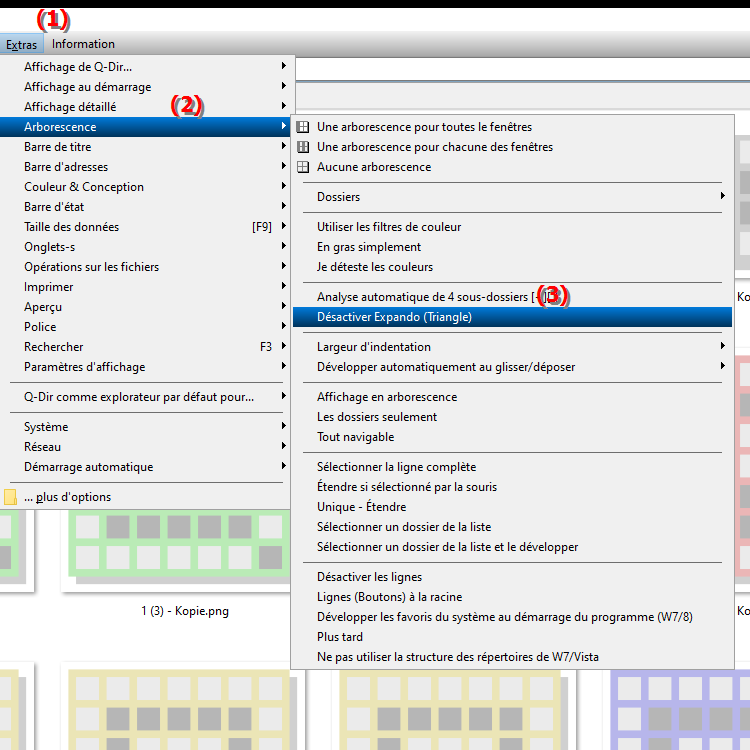Open the Système submenu
Image resolution: width=750 pixels, height=750 pixels.
pos(145,427)
